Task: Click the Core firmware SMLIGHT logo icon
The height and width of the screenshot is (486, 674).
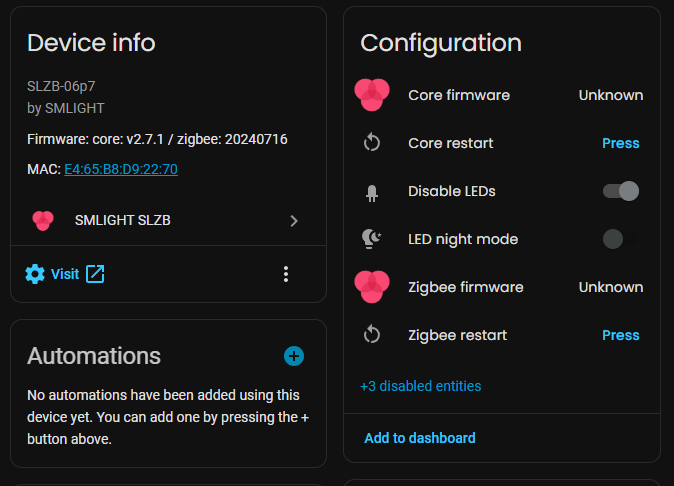Action: click(x=371, y=95)
